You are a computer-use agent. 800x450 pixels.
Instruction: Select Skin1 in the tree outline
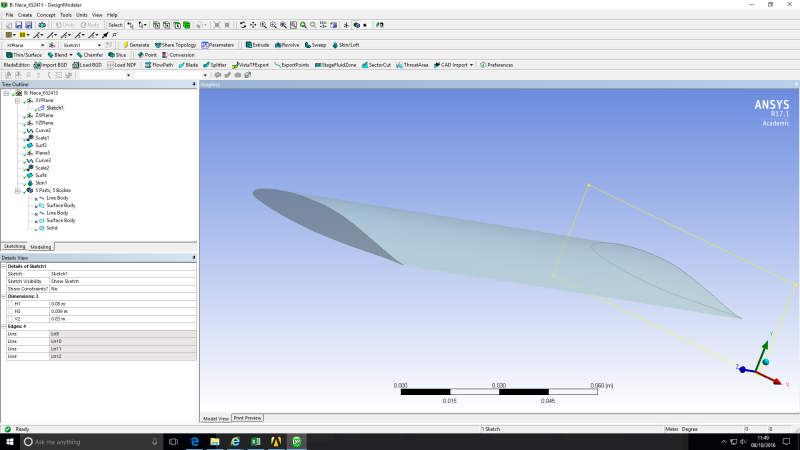pyautogui.click(x=41, y=183)
